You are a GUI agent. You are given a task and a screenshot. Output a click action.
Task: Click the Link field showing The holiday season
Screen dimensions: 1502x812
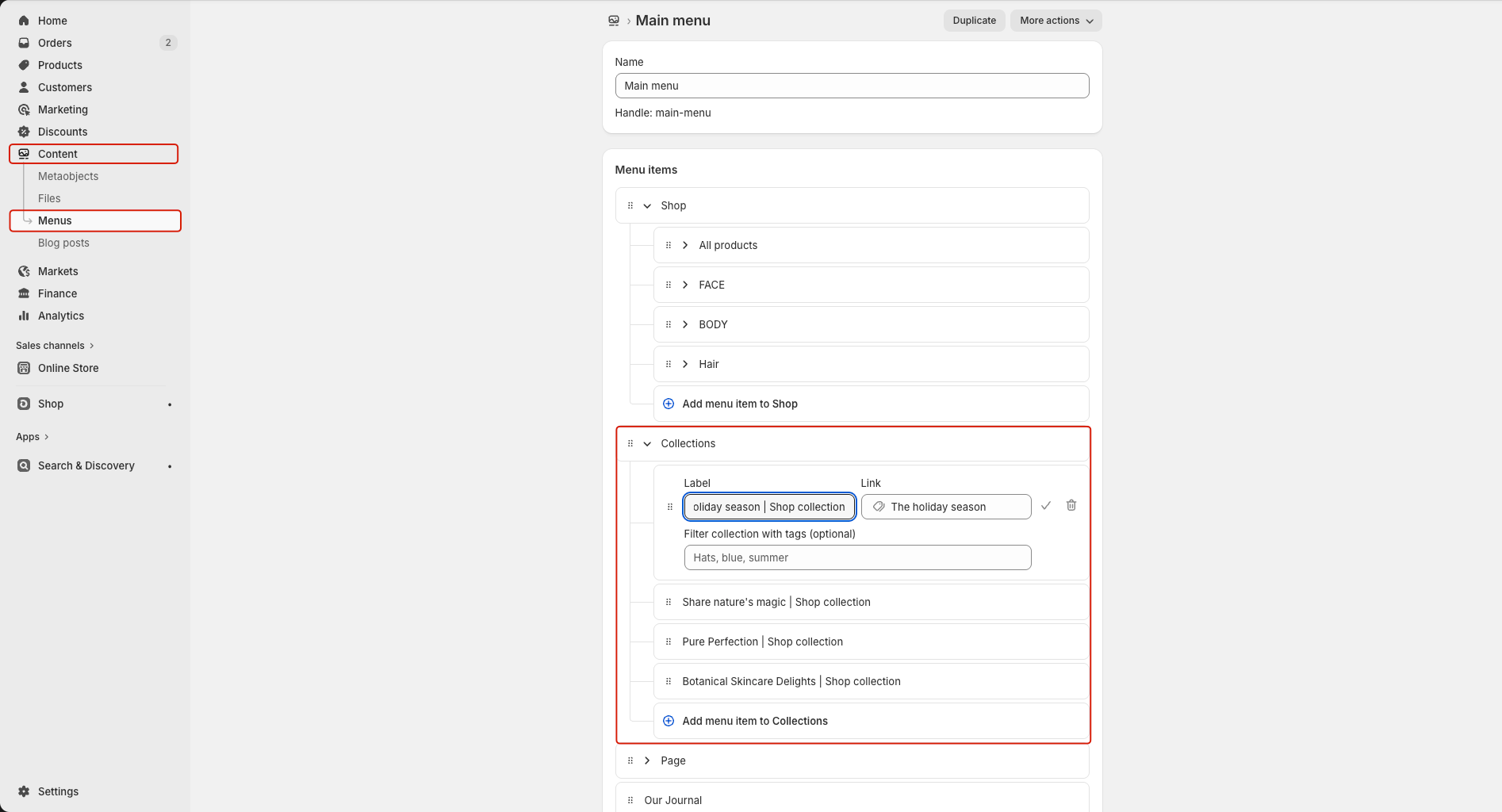945,507
